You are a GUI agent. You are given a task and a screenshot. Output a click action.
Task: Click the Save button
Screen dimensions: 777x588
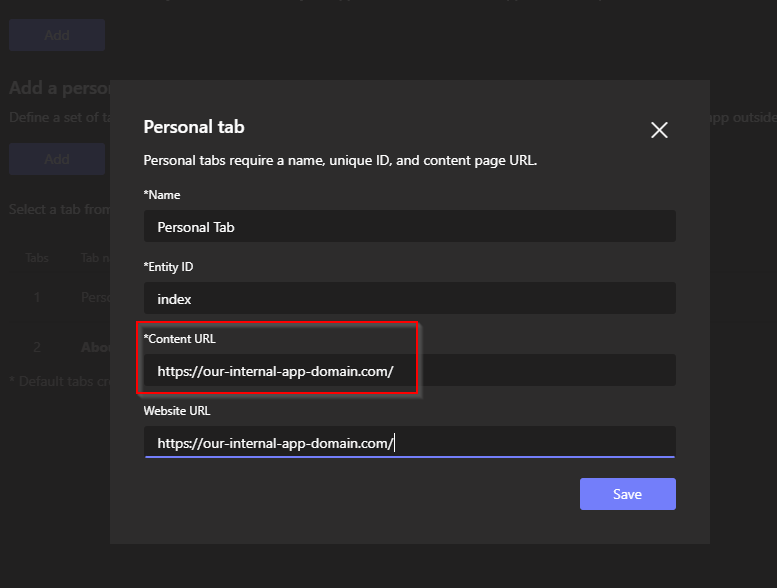pyautogui.click(x=627, y=494)
